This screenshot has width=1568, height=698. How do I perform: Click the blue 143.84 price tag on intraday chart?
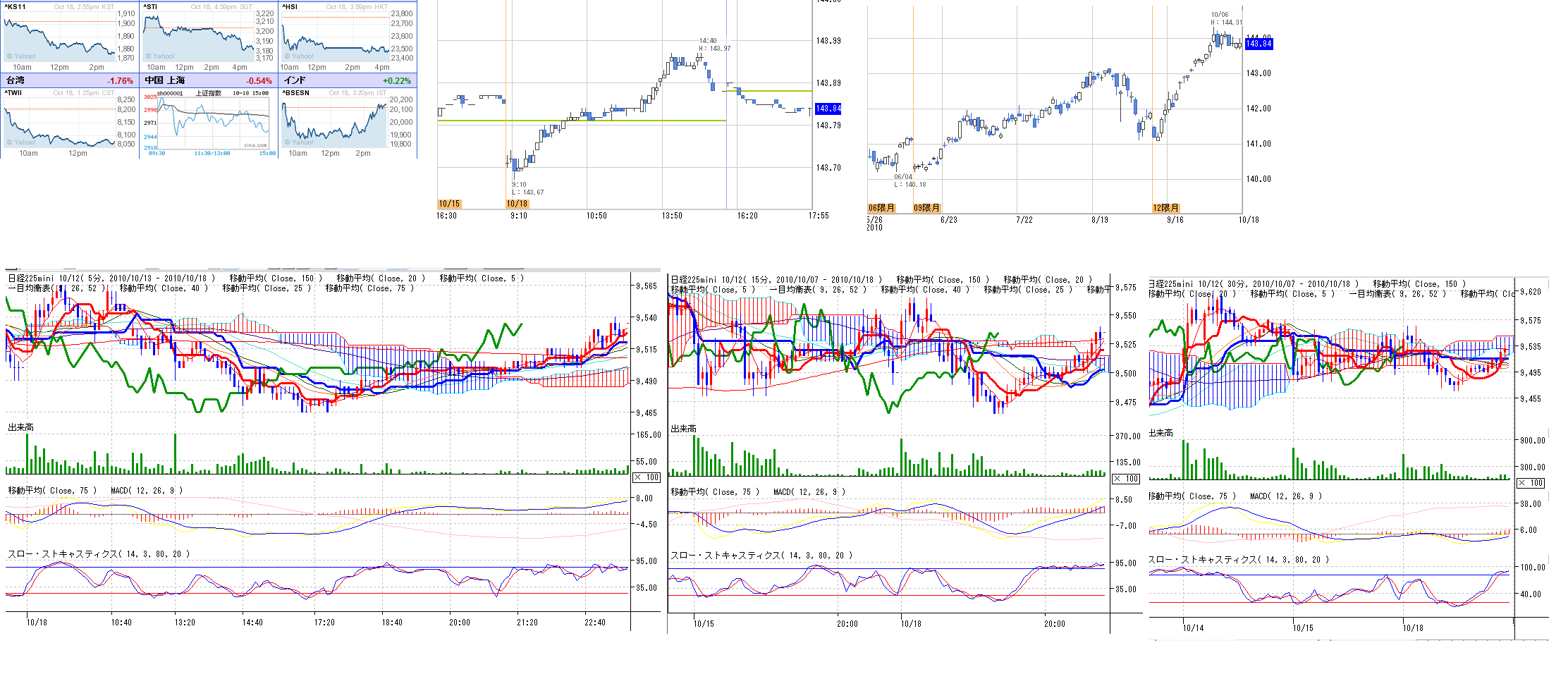point(828,109)
